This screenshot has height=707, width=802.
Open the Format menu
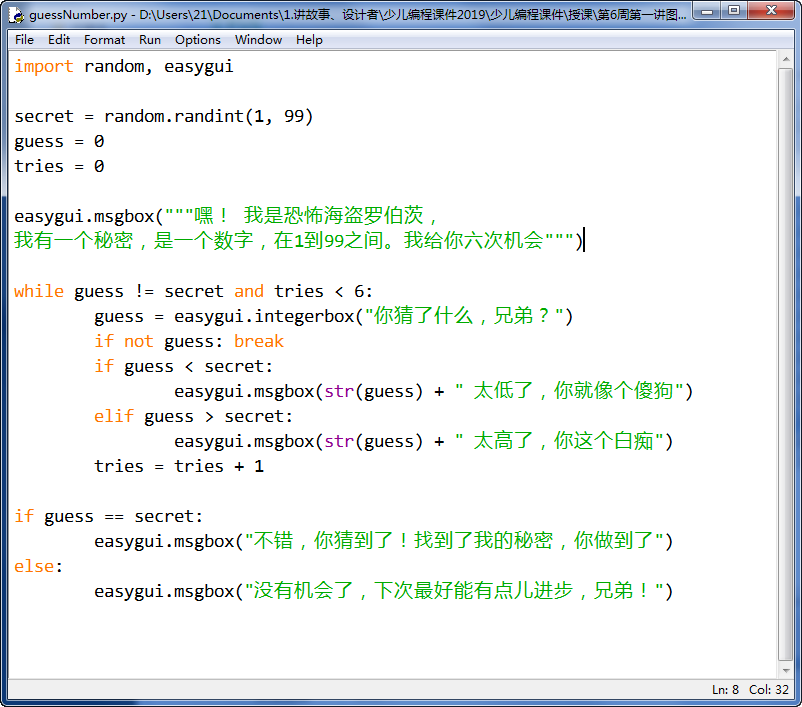pyautogui.click(x=104, y=40)
